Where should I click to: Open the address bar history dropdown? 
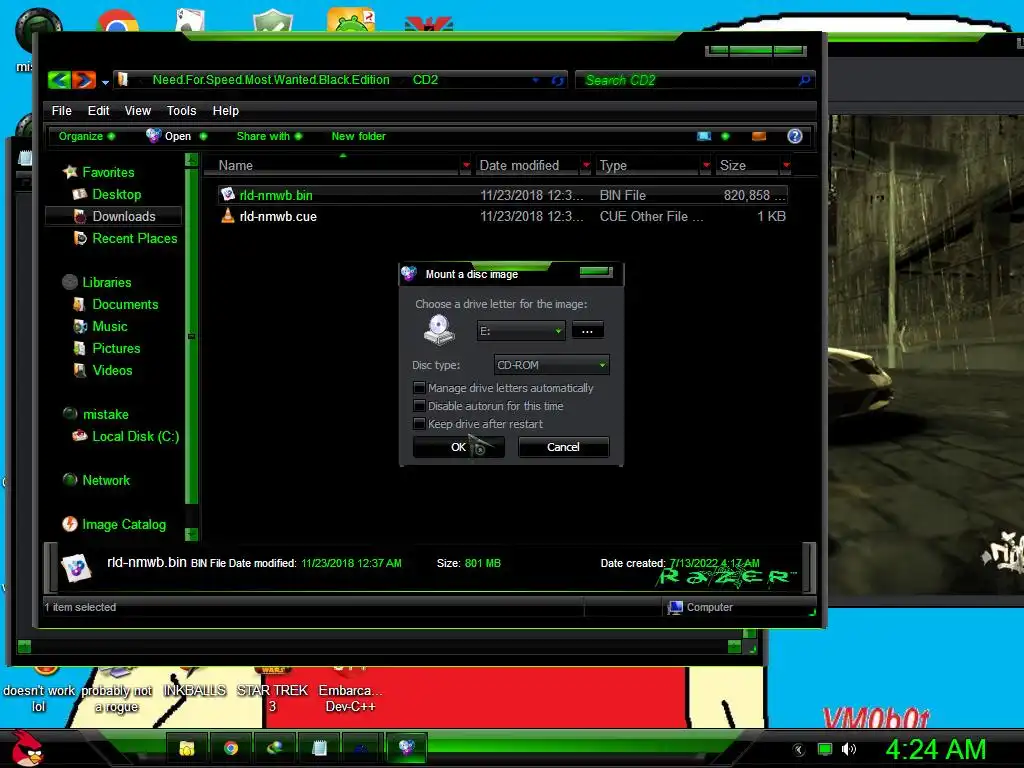536,80
